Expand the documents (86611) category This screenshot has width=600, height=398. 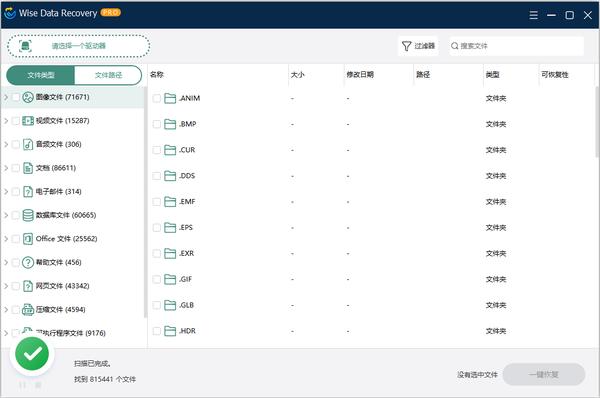point(6,168)
